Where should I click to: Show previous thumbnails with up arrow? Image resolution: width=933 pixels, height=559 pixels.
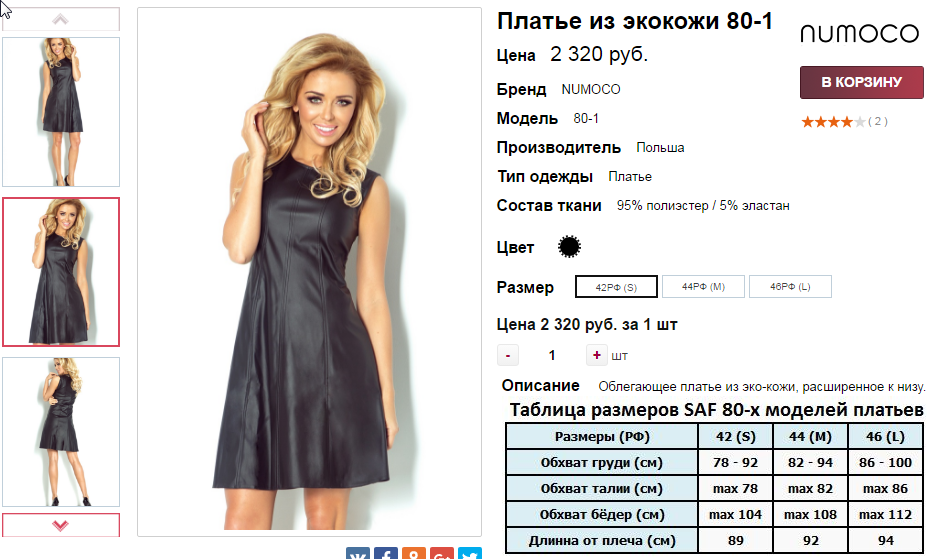coord(61,20)
